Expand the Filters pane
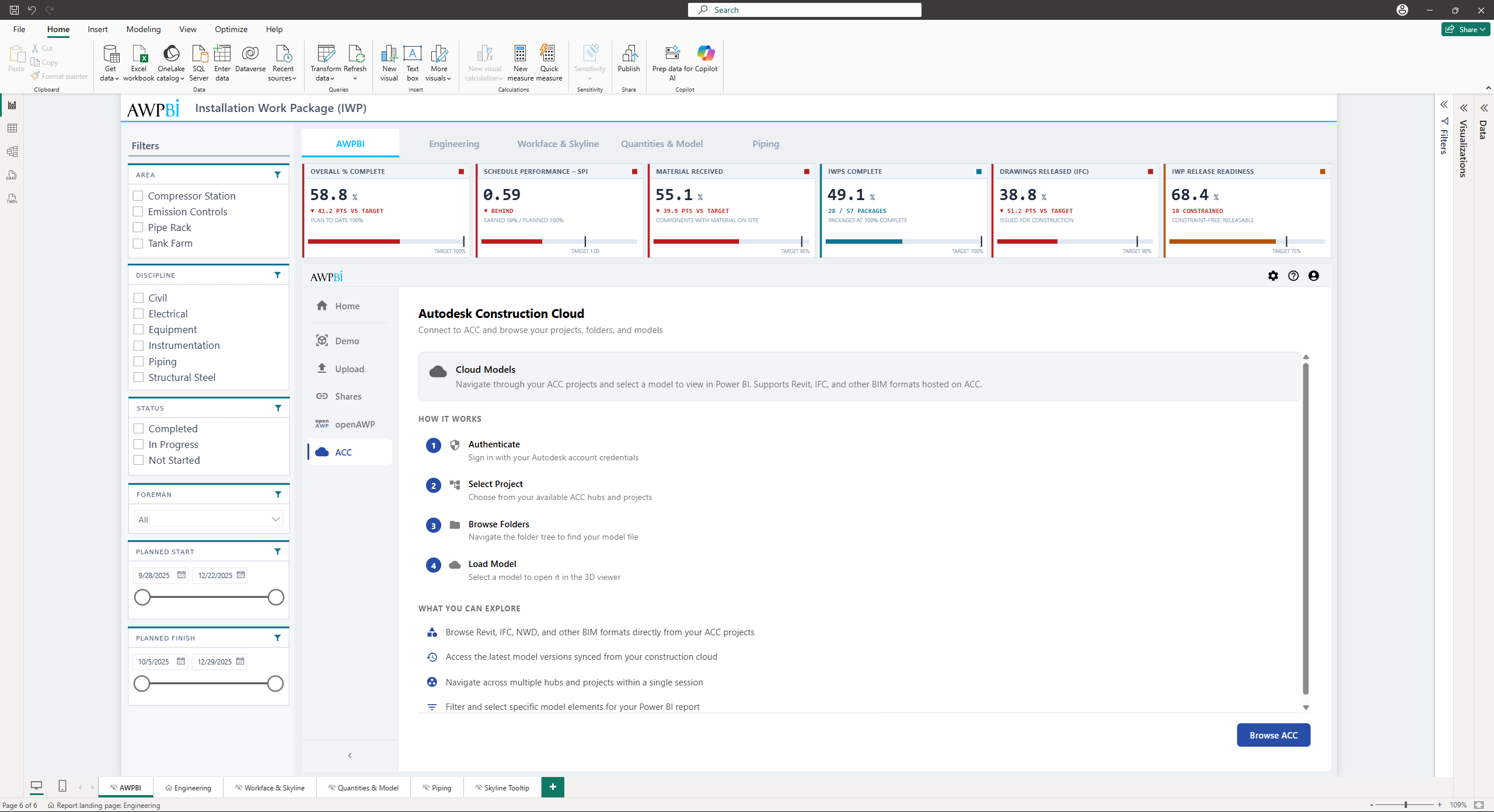 pyautogui.click(x=1444, y=105)
